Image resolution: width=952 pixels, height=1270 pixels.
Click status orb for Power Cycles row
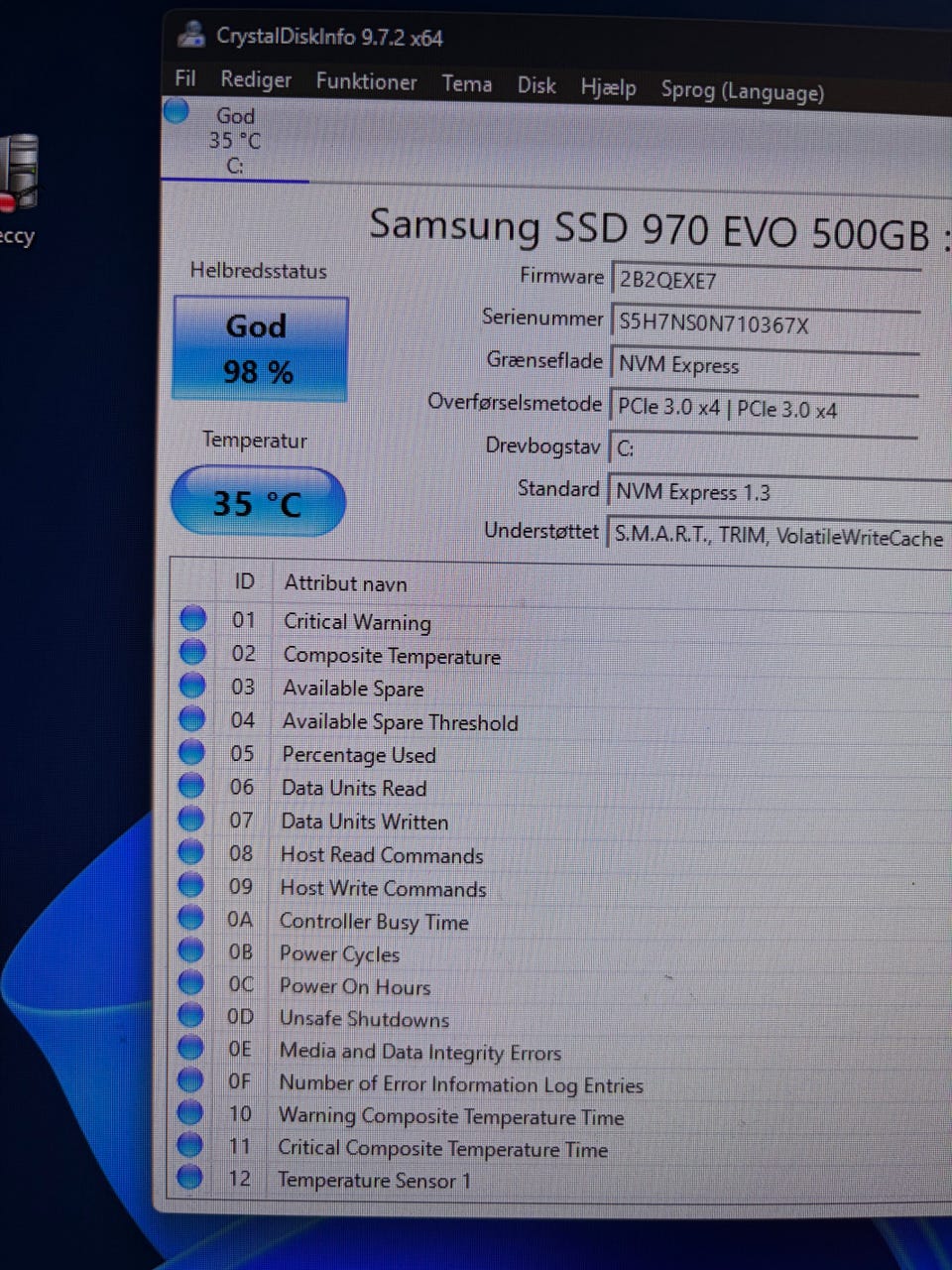[x=190, y=951]
